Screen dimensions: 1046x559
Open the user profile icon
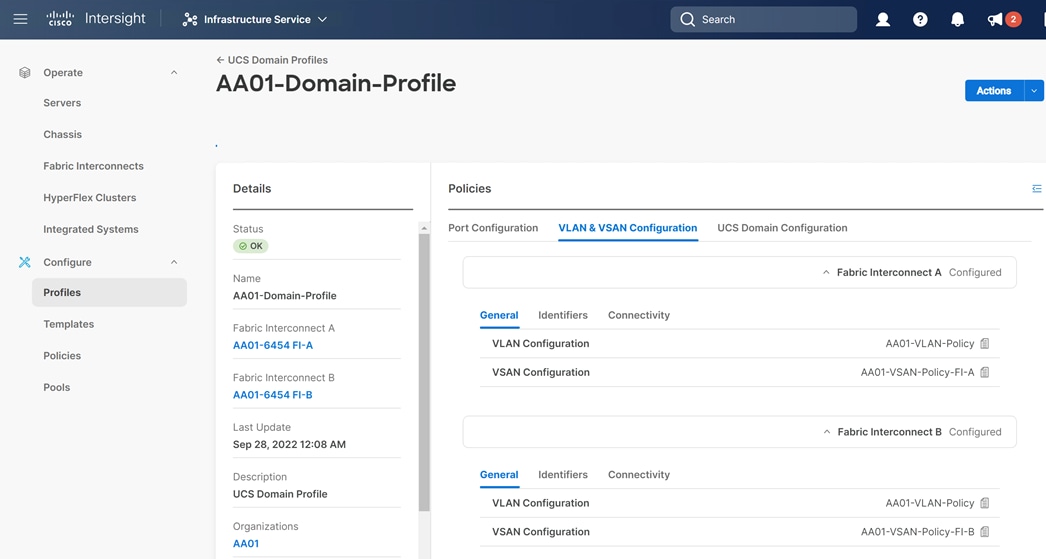(x=883, y=19)
